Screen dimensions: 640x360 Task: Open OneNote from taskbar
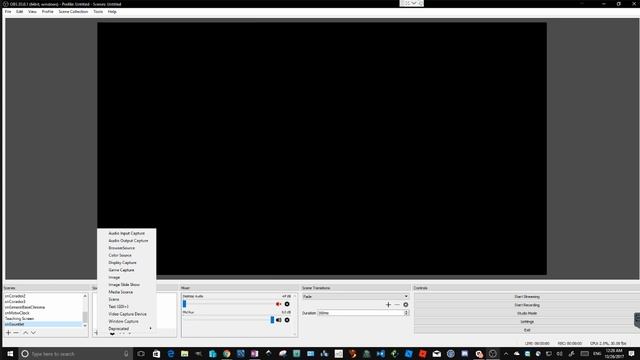[255, 353]
